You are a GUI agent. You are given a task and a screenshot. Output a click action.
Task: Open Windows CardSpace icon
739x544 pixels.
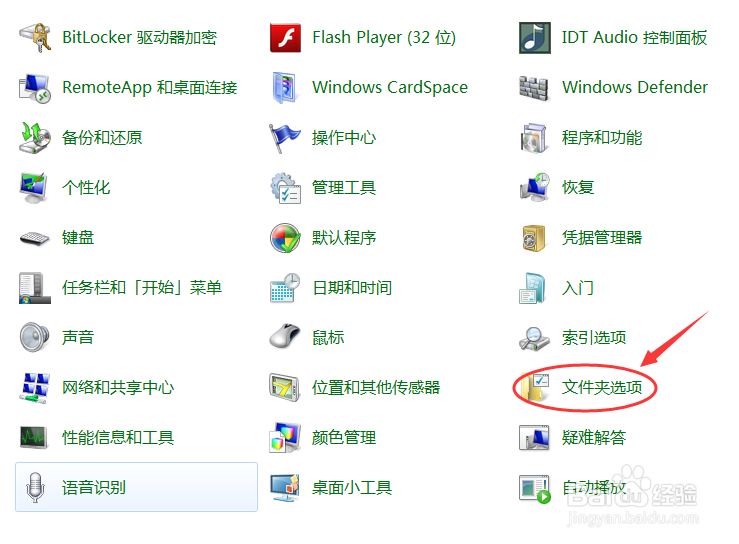(x=285, y=88)
